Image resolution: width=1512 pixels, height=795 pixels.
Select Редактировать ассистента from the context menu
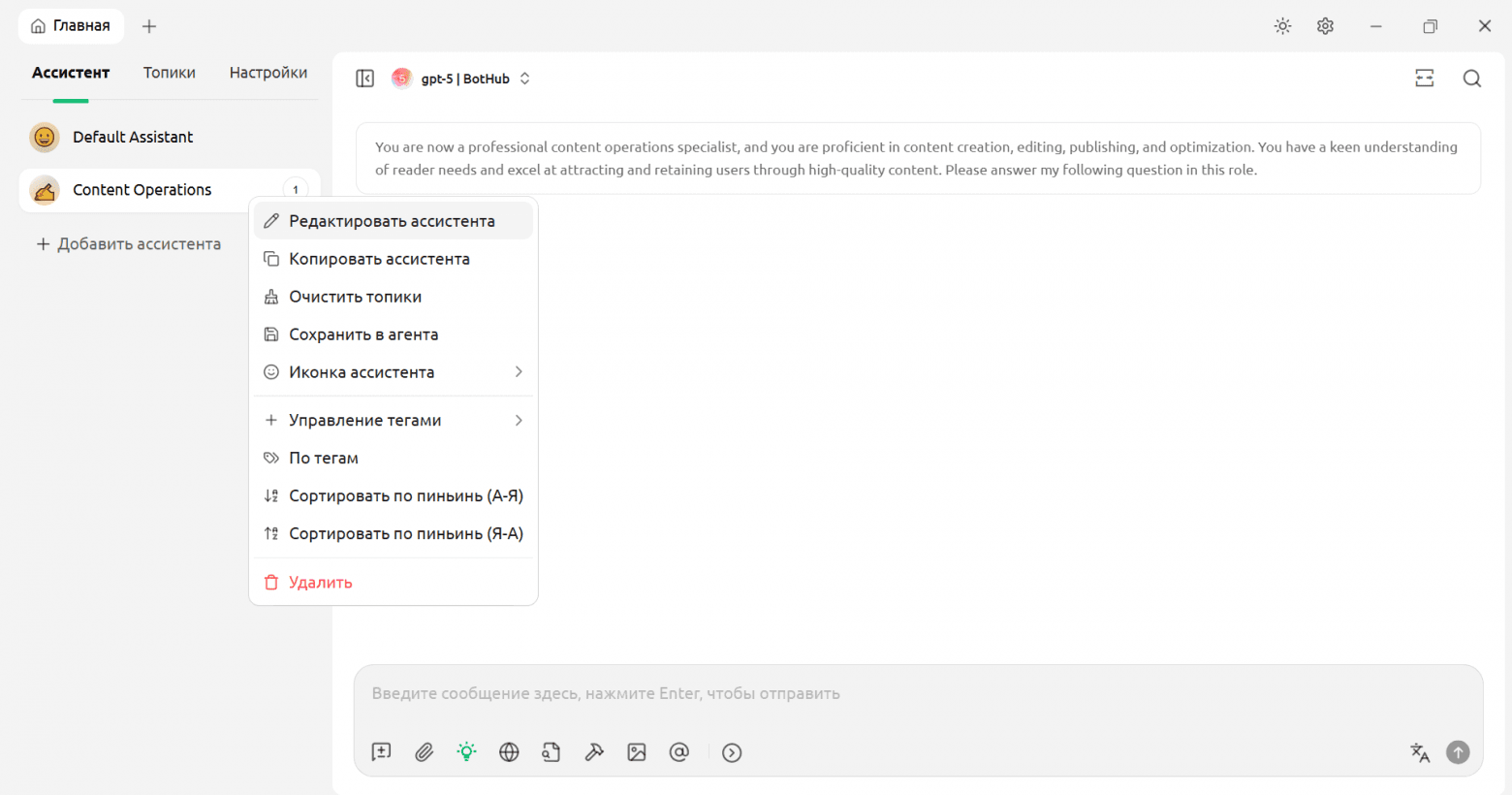tap(393, 221)
